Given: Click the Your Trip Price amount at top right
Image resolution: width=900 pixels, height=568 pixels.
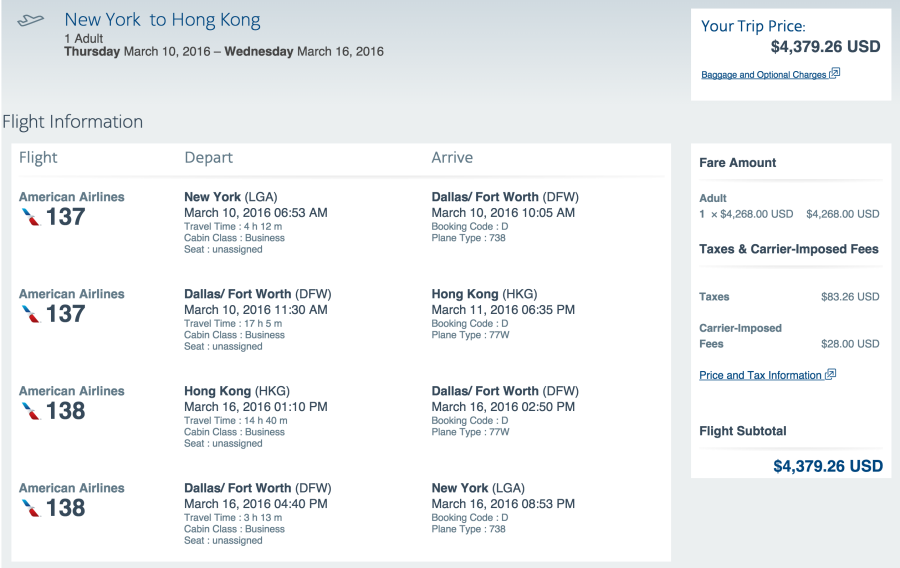Looking at the screenshot, I should [x=825, y=47].
